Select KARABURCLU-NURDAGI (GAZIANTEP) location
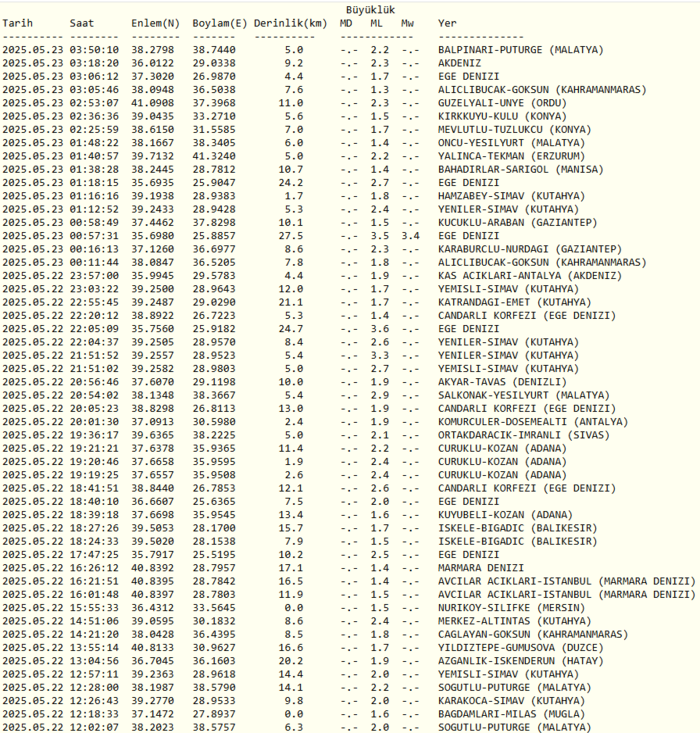This screenshot has height=733, width=700. point(530,249)
